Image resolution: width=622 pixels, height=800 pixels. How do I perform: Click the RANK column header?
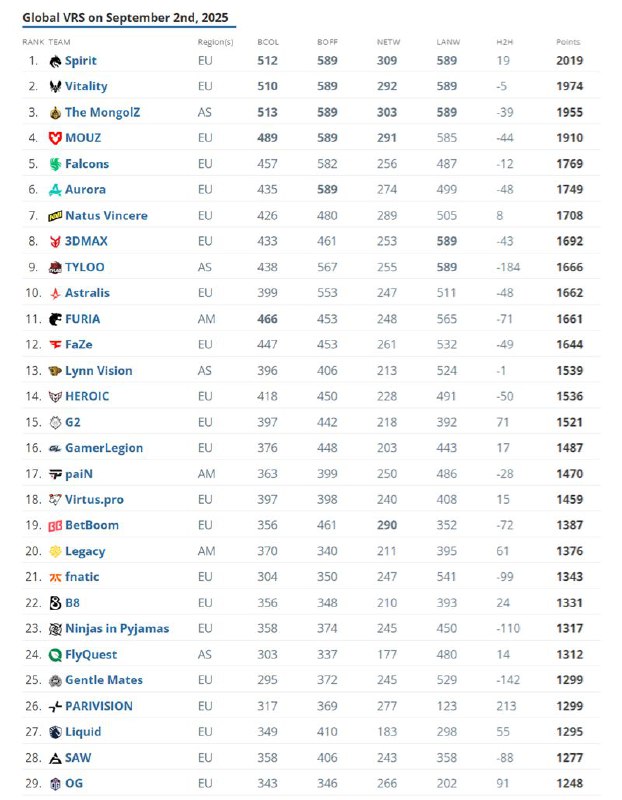[x=33, y=42]
